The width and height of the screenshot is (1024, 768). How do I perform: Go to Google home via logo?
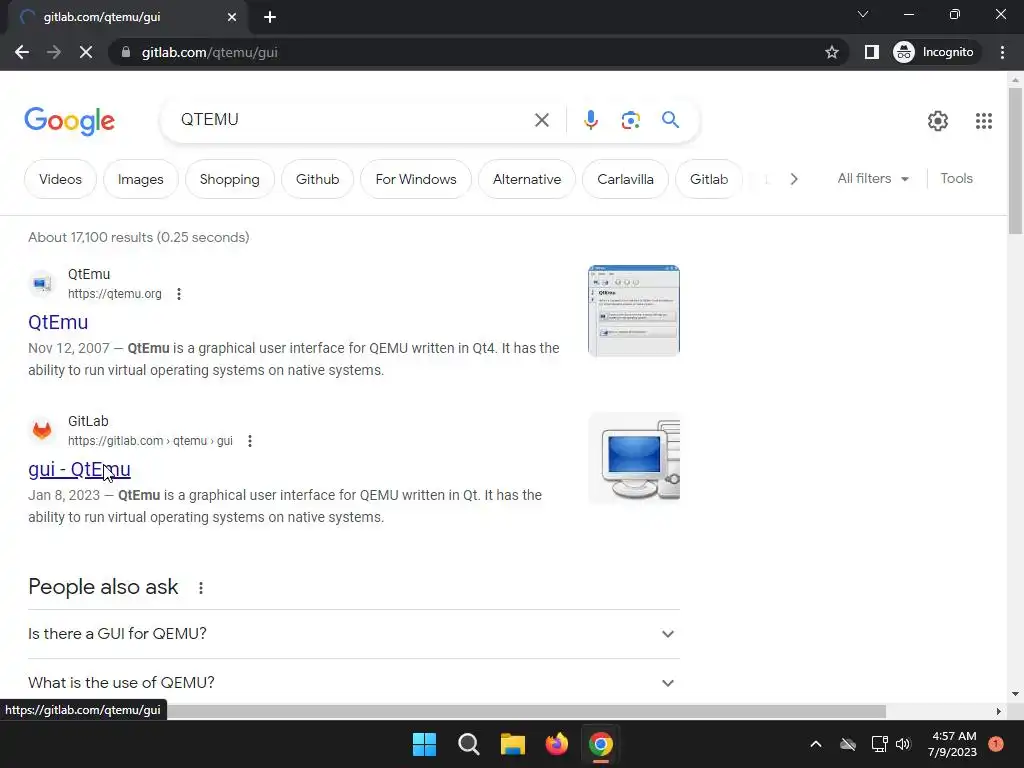(69, 121)
